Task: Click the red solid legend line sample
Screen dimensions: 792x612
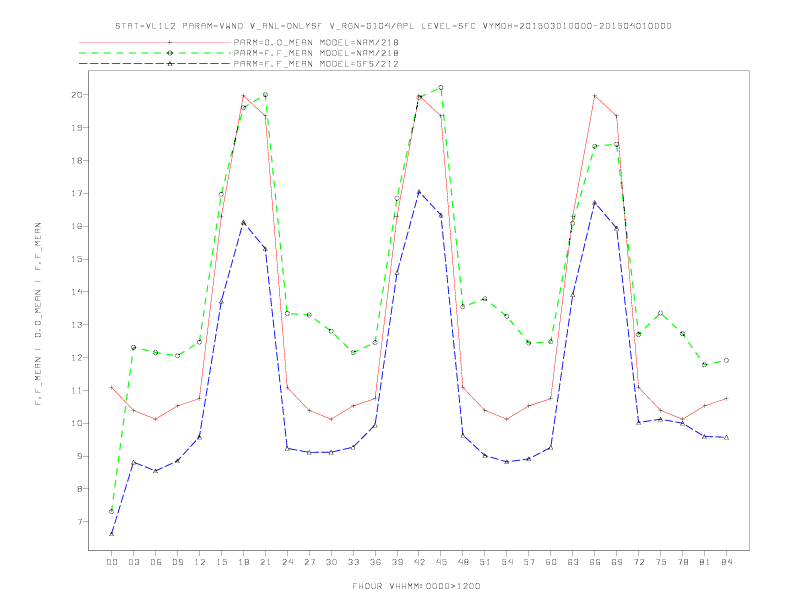Action: [155, 42]
